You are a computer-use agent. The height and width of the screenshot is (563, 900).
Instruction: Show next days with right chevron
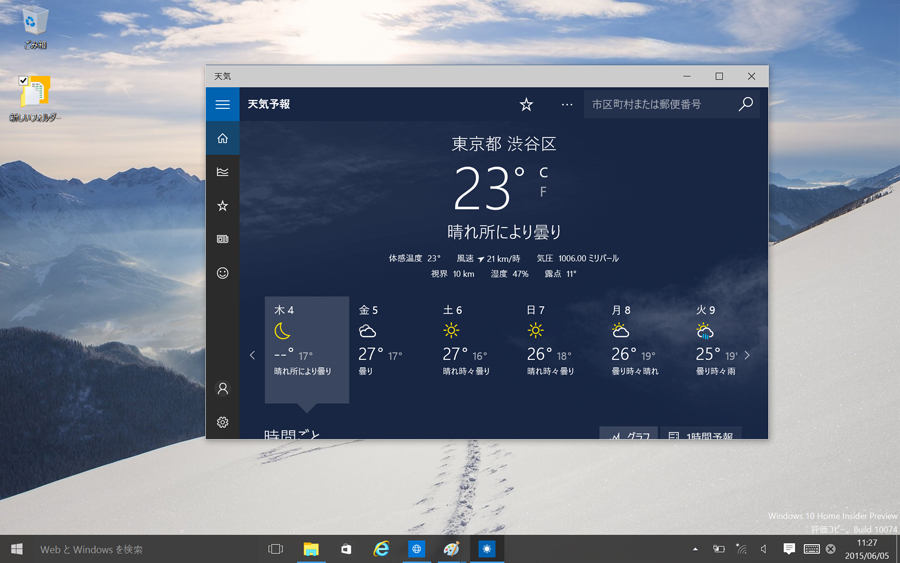coord(747,355)
